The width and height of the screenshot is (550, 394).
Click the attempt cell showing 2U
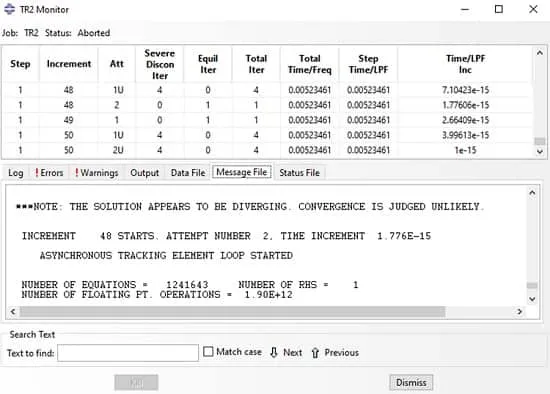pos(118,150)
